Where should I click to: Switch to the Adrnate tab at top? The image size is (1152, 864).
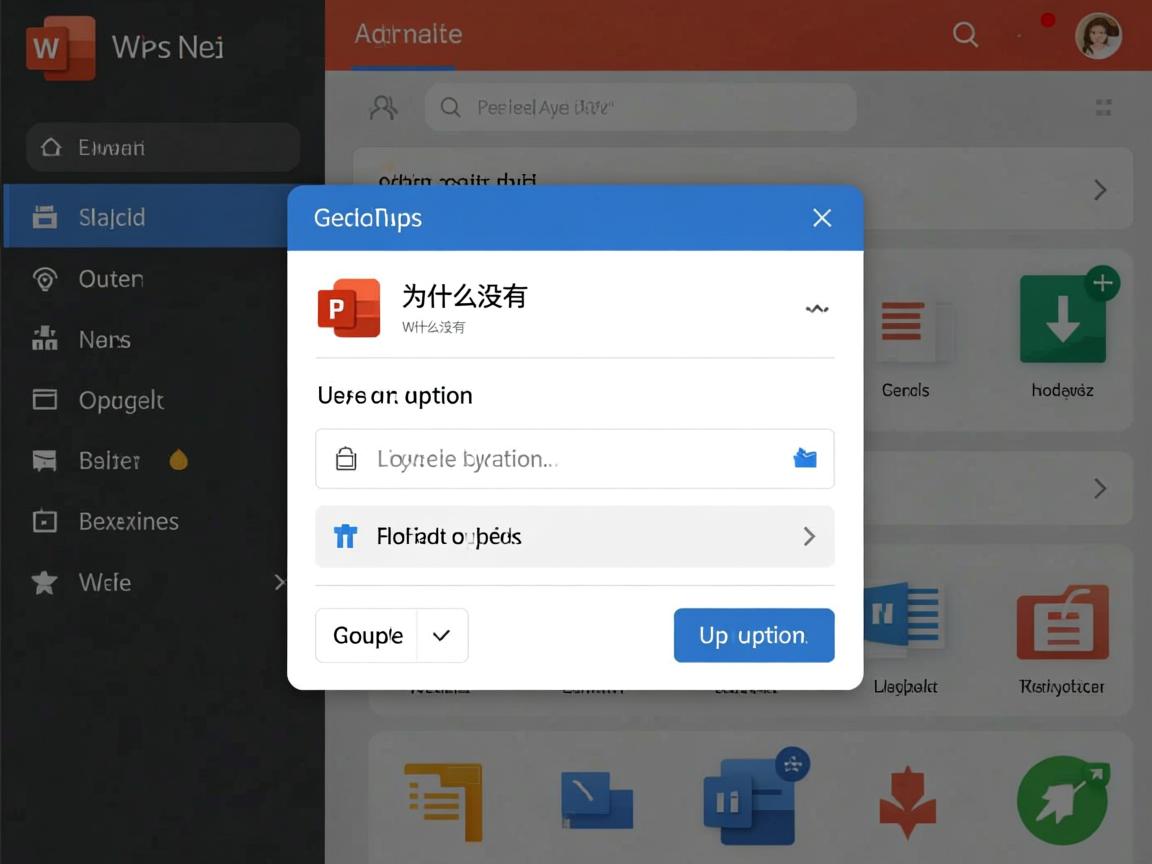[407, 34]
